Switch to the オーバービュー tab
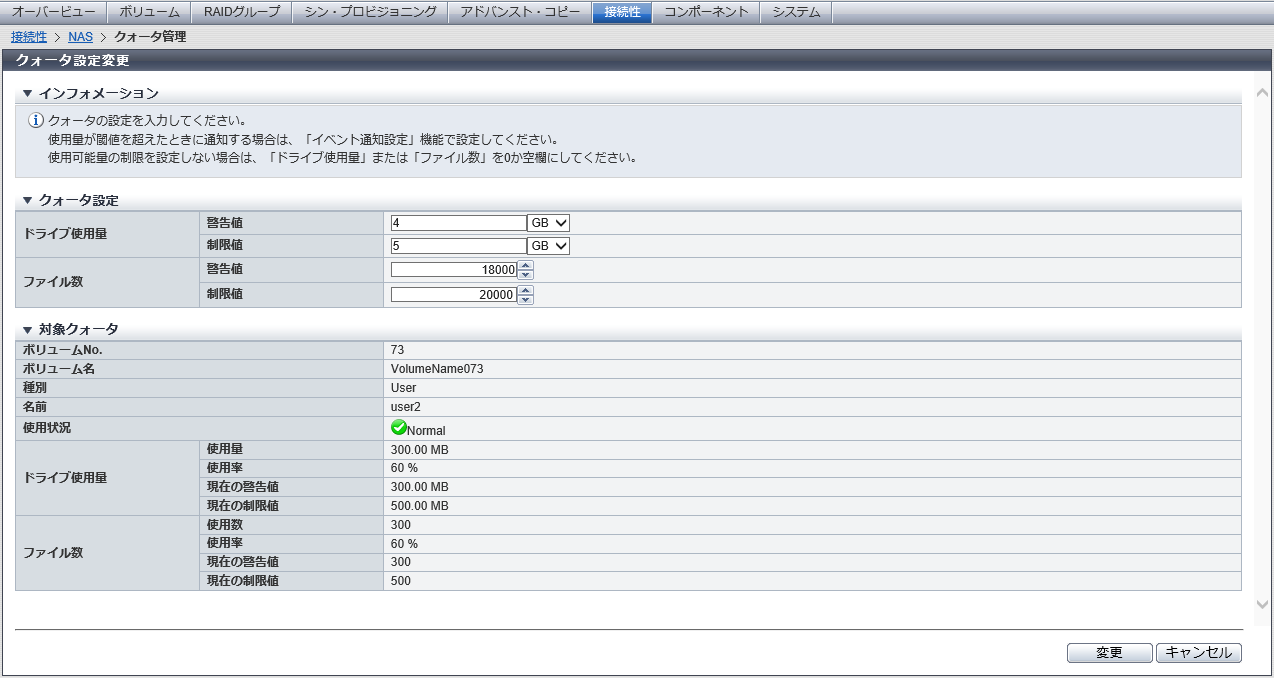The width and height of the screenshot is (1274, 678). (x=53, y=12)
